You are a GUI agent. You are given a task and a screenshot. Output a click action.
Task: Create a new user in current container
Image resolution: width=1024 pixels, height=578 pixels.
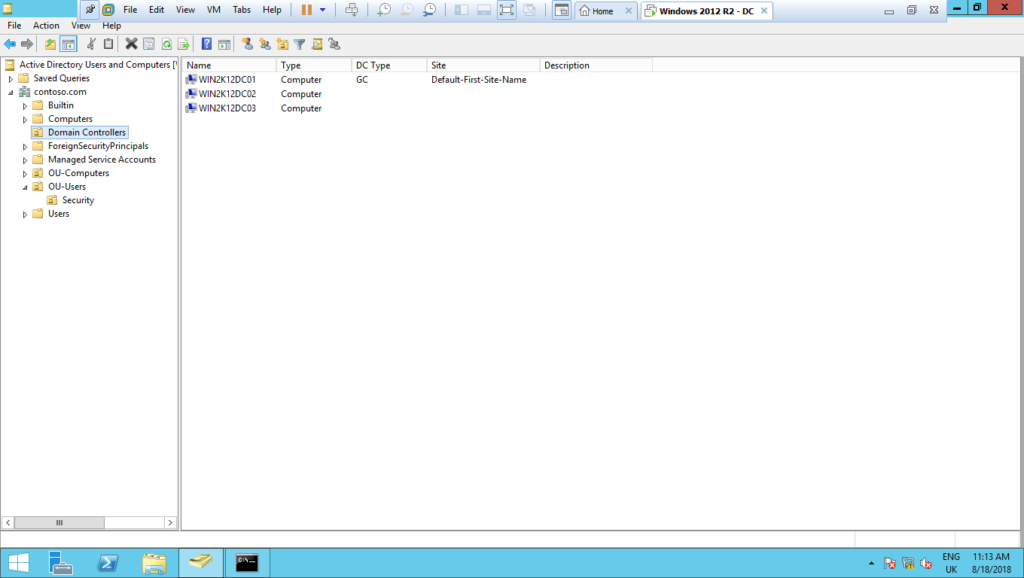[247, 44]
